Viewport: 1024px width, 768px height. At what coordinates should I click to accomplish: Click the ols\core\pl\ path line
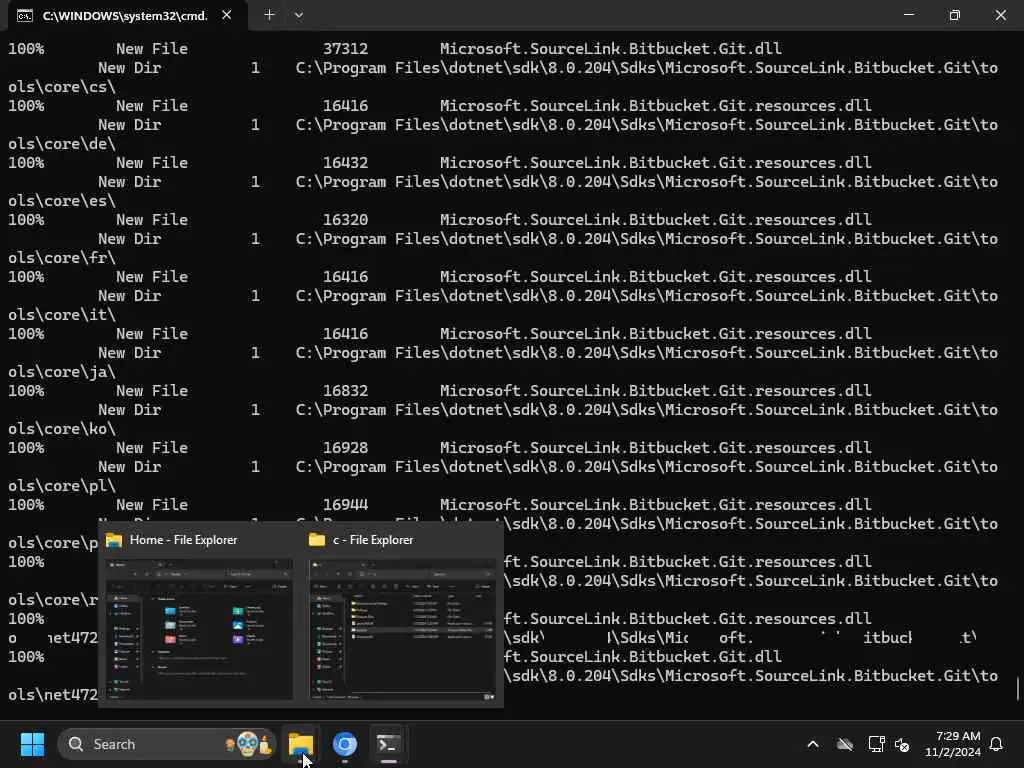[x=62, y=485]
